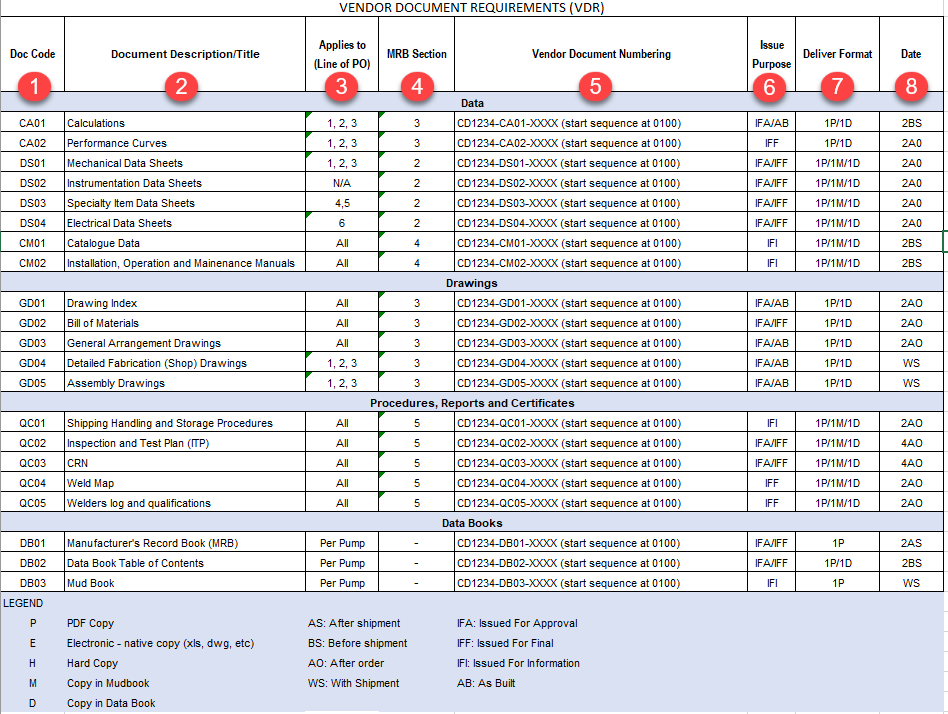Image resolution: width=948 pixels, height=714 pixels.
Task: Click the 'IFA: Issued For Approval' legend entry
Action: coord(517,623)
